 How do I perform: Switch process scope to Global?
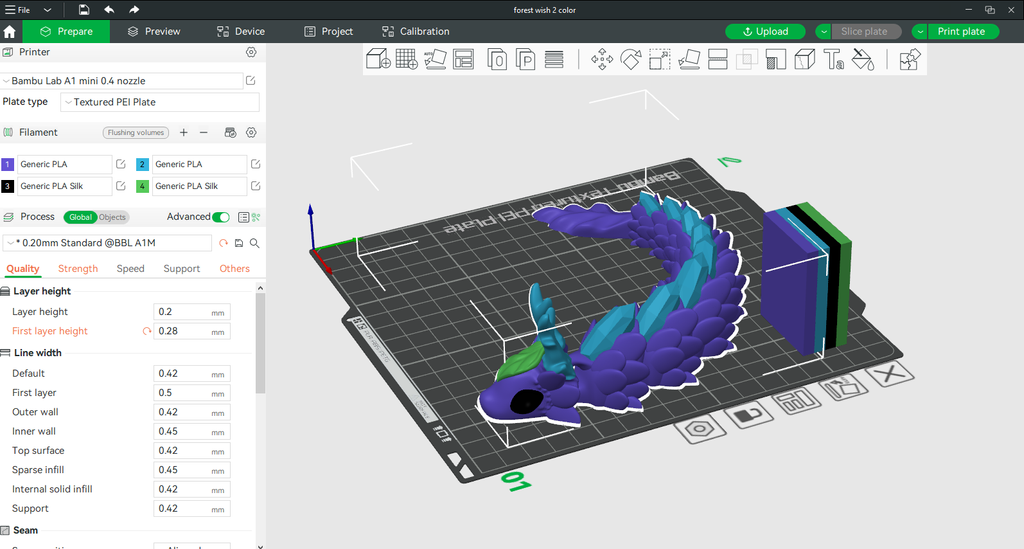tap(80, 217)
